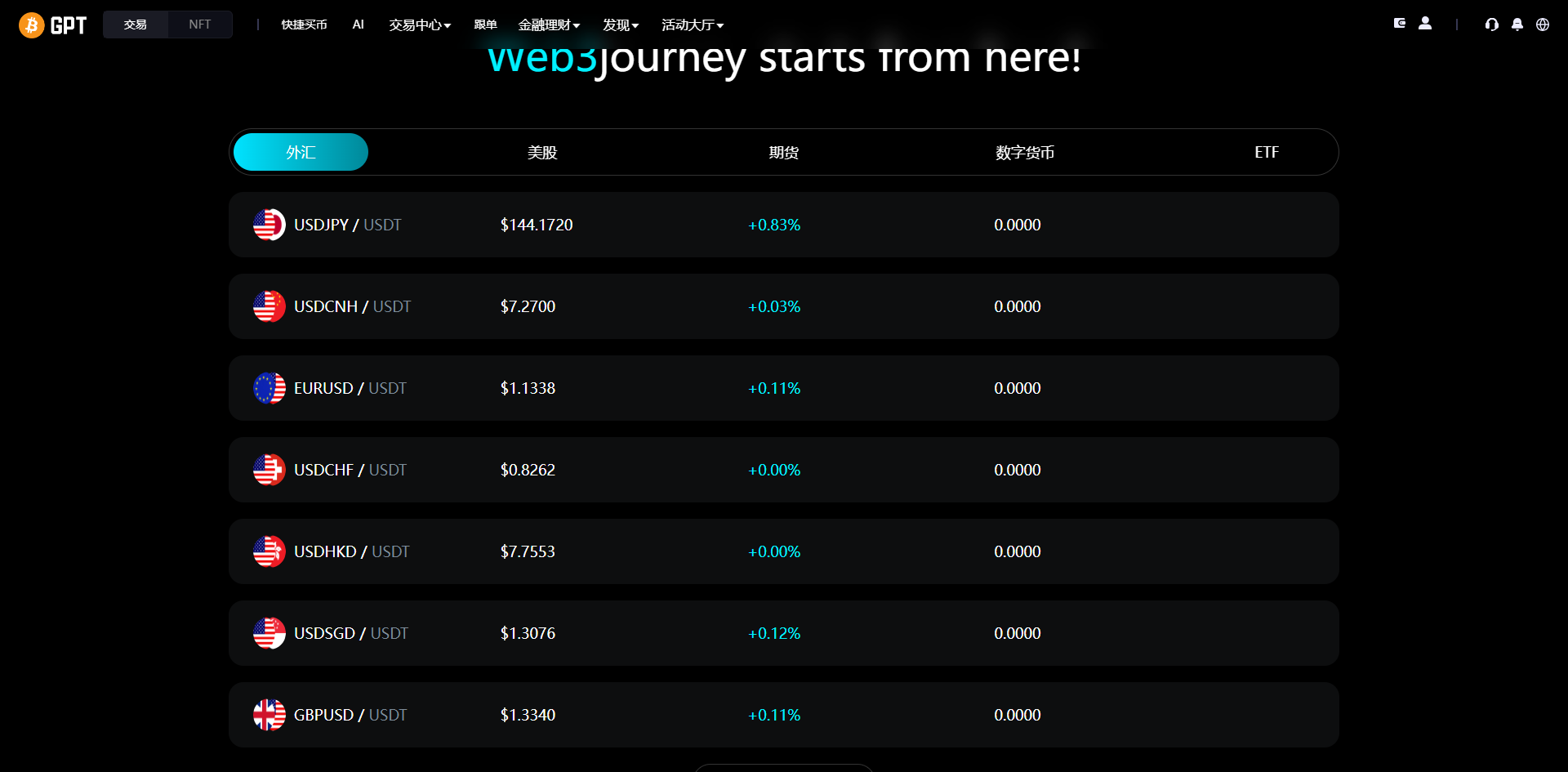
Task: Open notifications bell icon
Action: pos(1517,25)
